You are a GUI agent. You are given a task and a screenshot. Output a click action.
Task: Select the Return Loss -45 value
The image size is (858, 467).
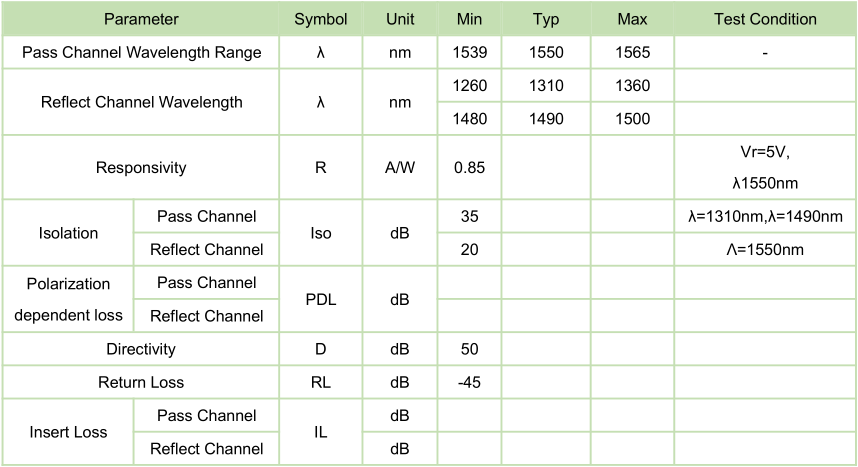469,382
